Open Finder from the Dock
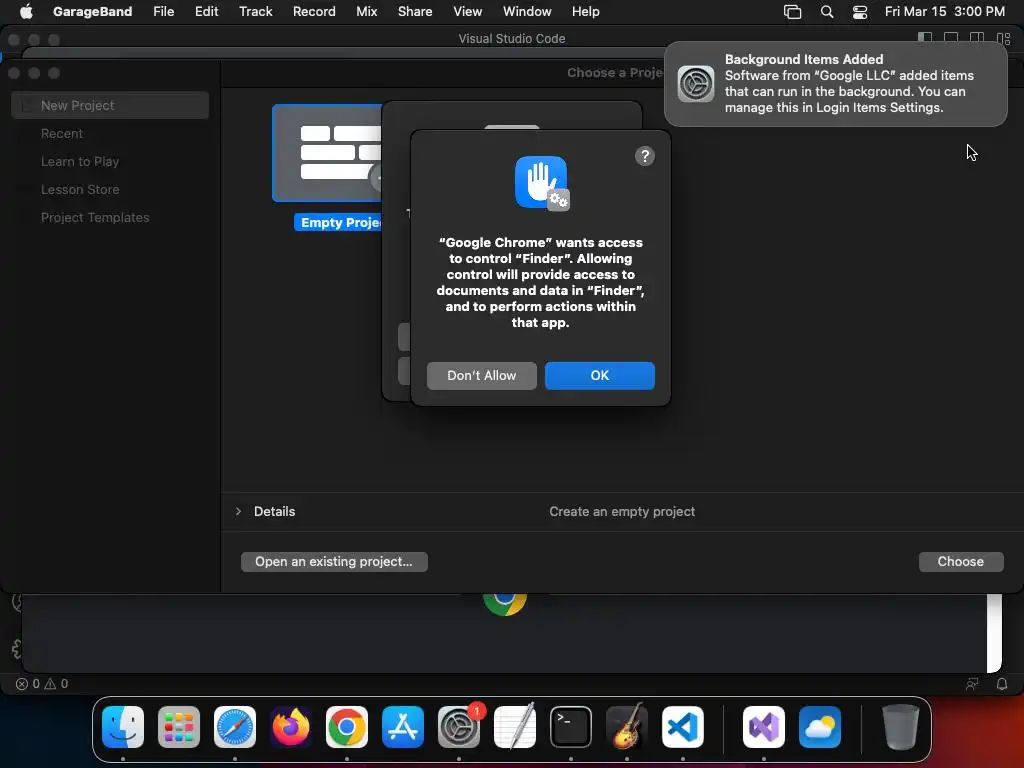The height and width of the screenshot is (768, 1024). [123, 727]
